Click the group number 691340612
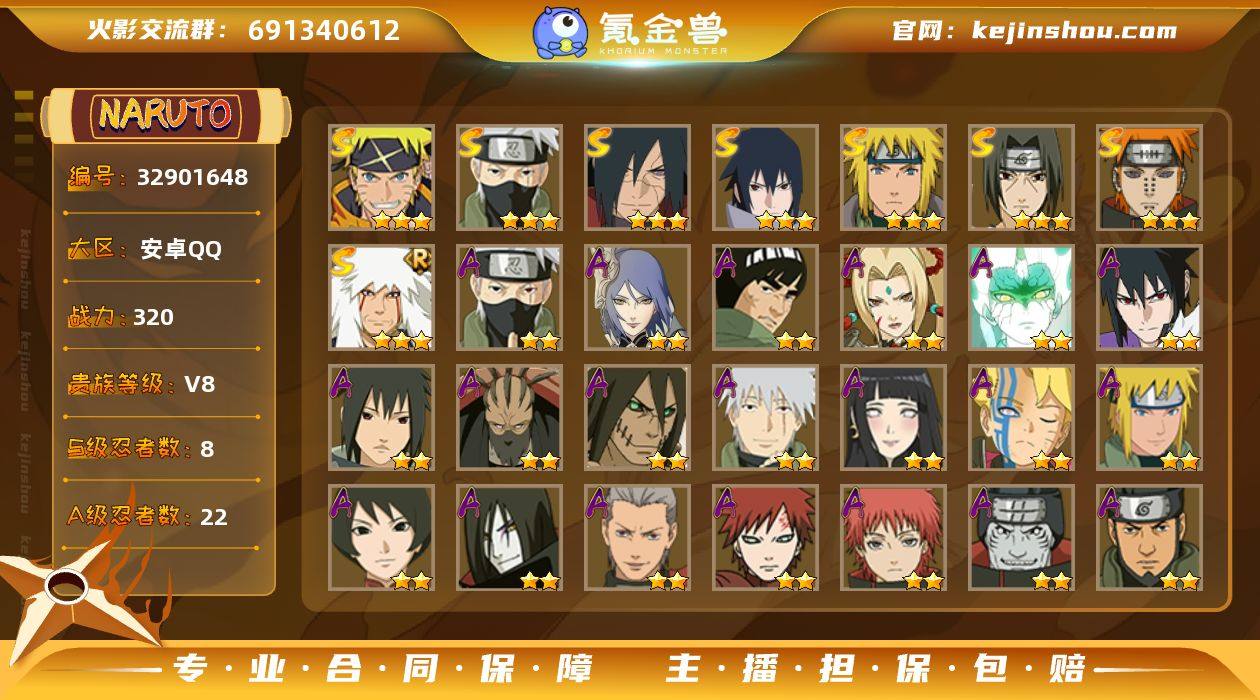Screen dimensions: 1260x700 [x=324, y=31]
